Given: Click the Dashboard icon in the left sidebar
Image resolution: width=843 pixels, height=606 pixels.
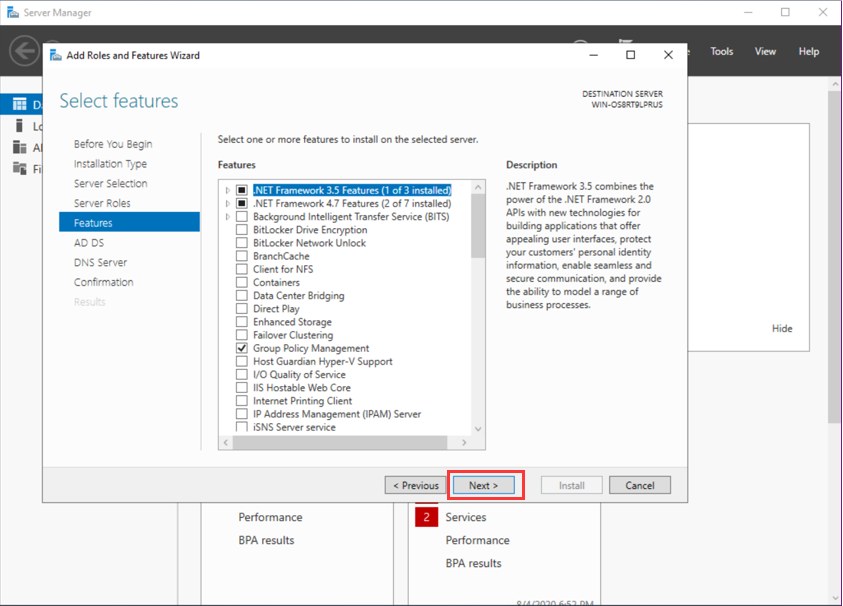Looking at the screenshot, I should click(x=19, y=104).
